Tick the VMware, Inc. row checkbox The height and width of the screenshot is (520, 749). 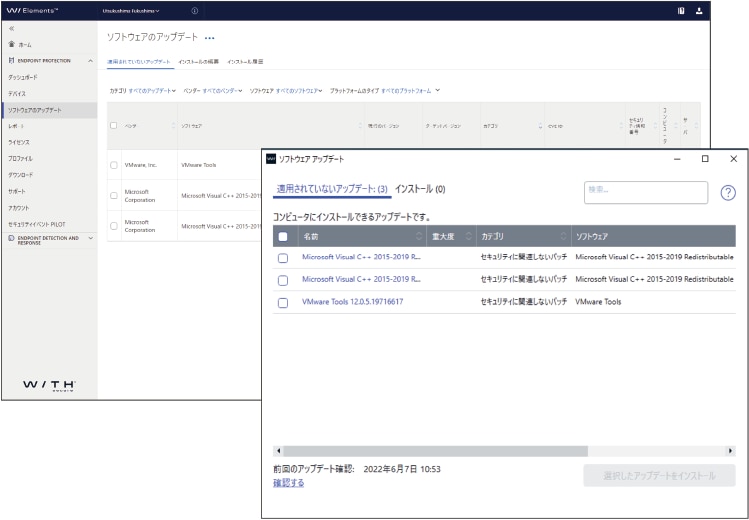pos(114,165)
